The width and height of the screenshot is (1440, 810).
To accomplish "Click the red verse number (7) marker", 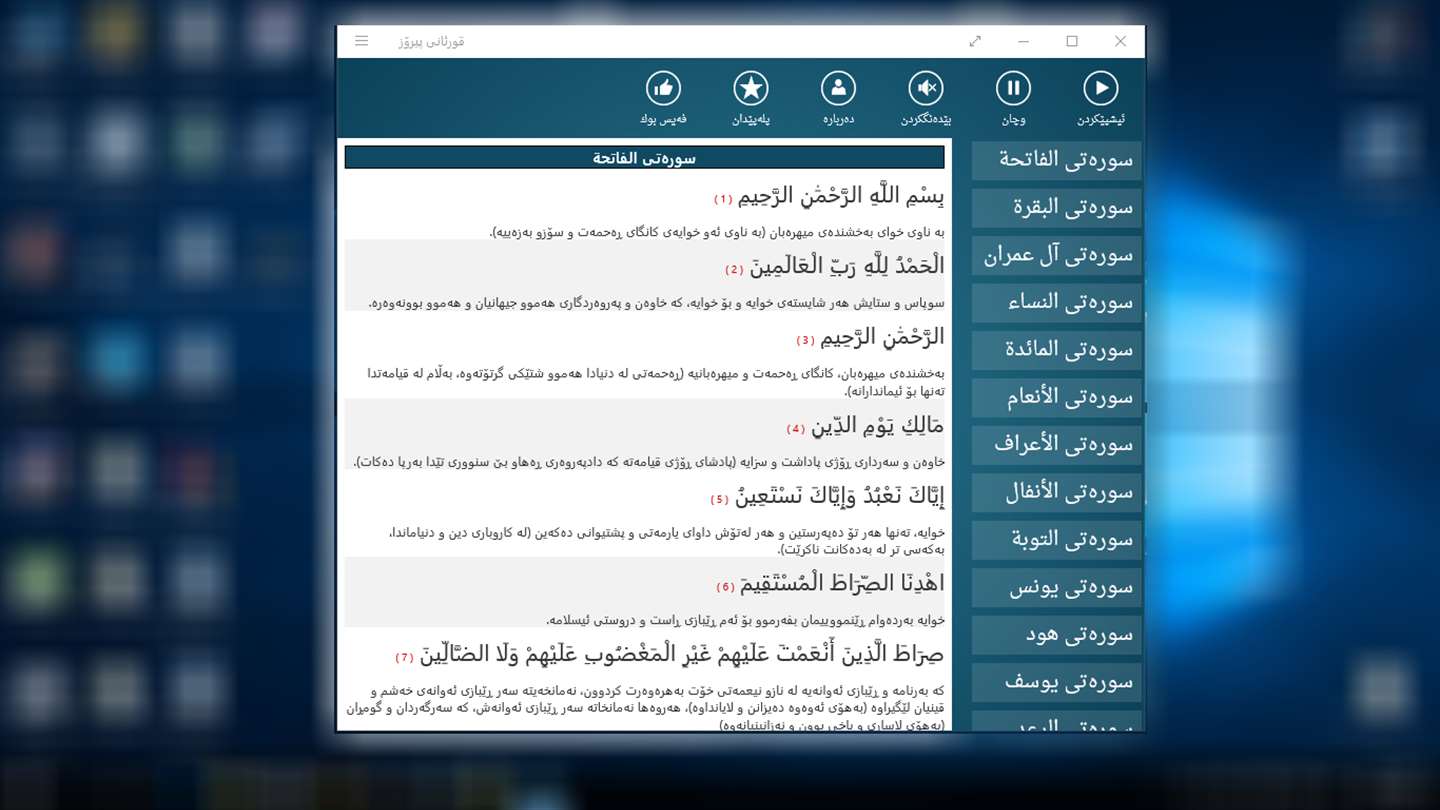I will (405, 657).
